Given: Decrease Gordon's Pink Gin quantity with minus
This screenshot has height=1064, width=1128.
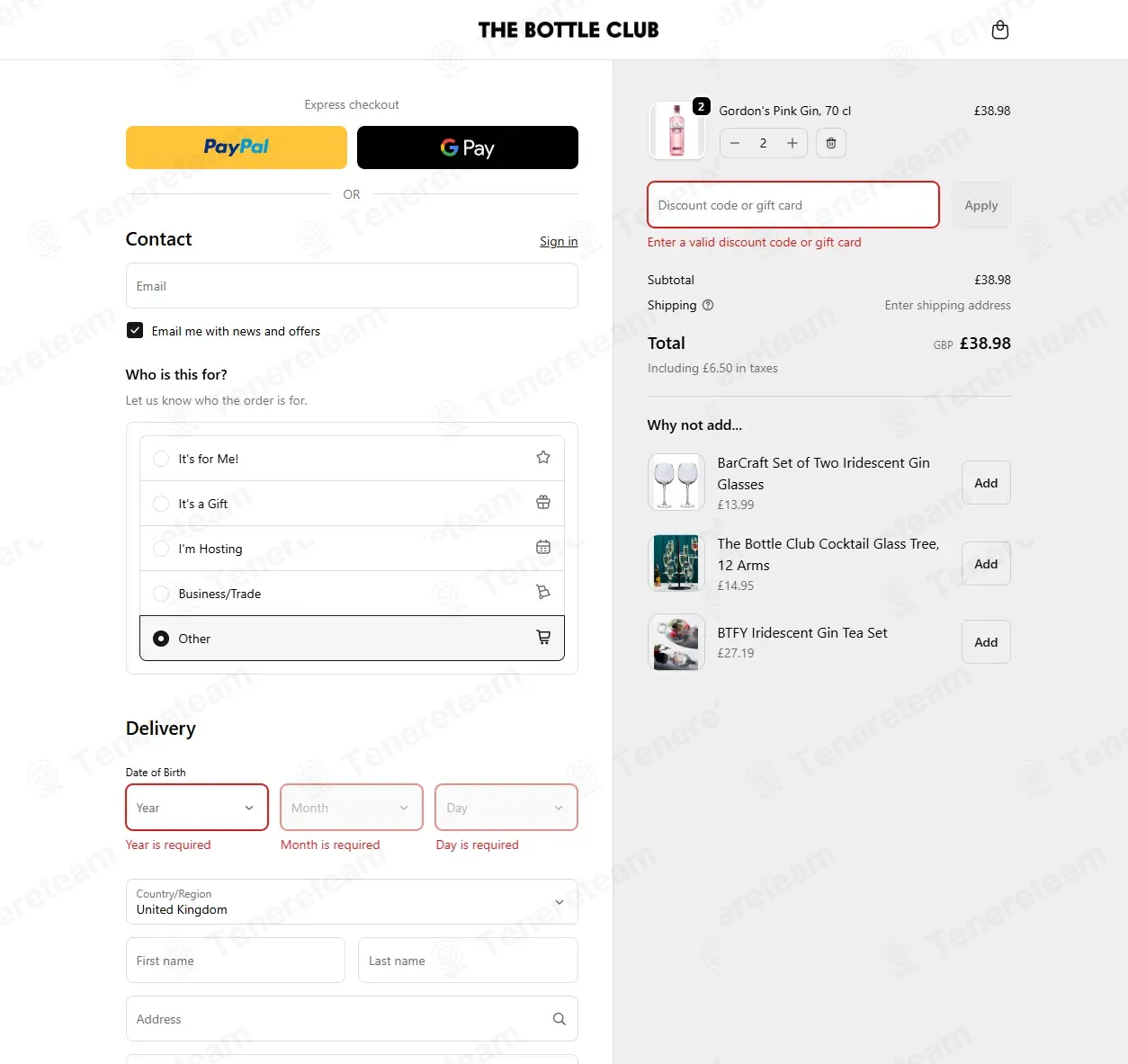Looking at the screenshot, I should click(735, 143).
